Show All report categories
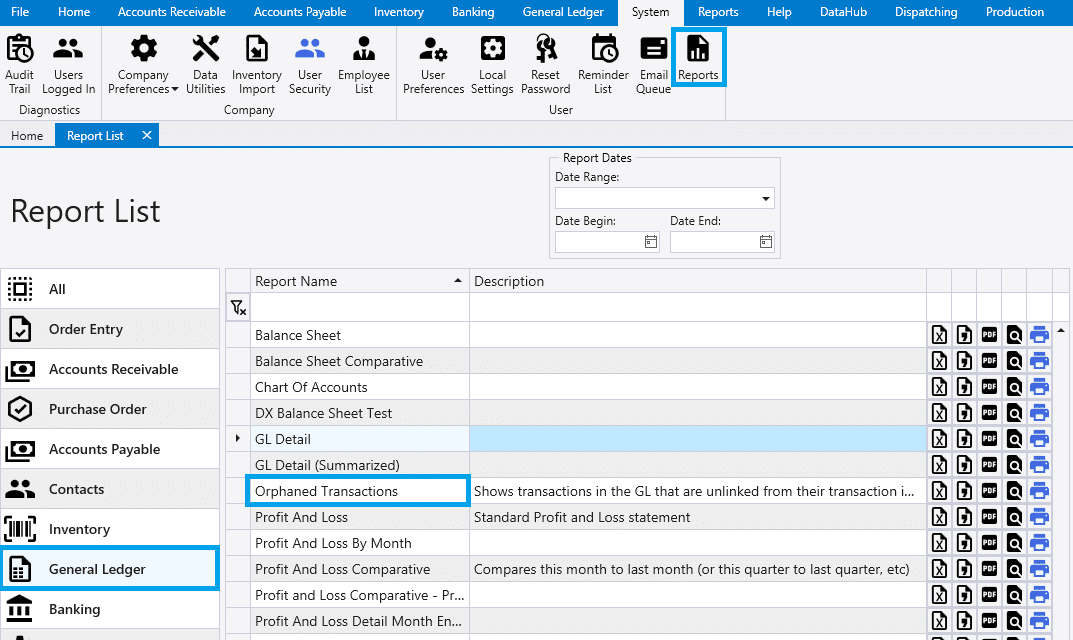 point(110,289)
